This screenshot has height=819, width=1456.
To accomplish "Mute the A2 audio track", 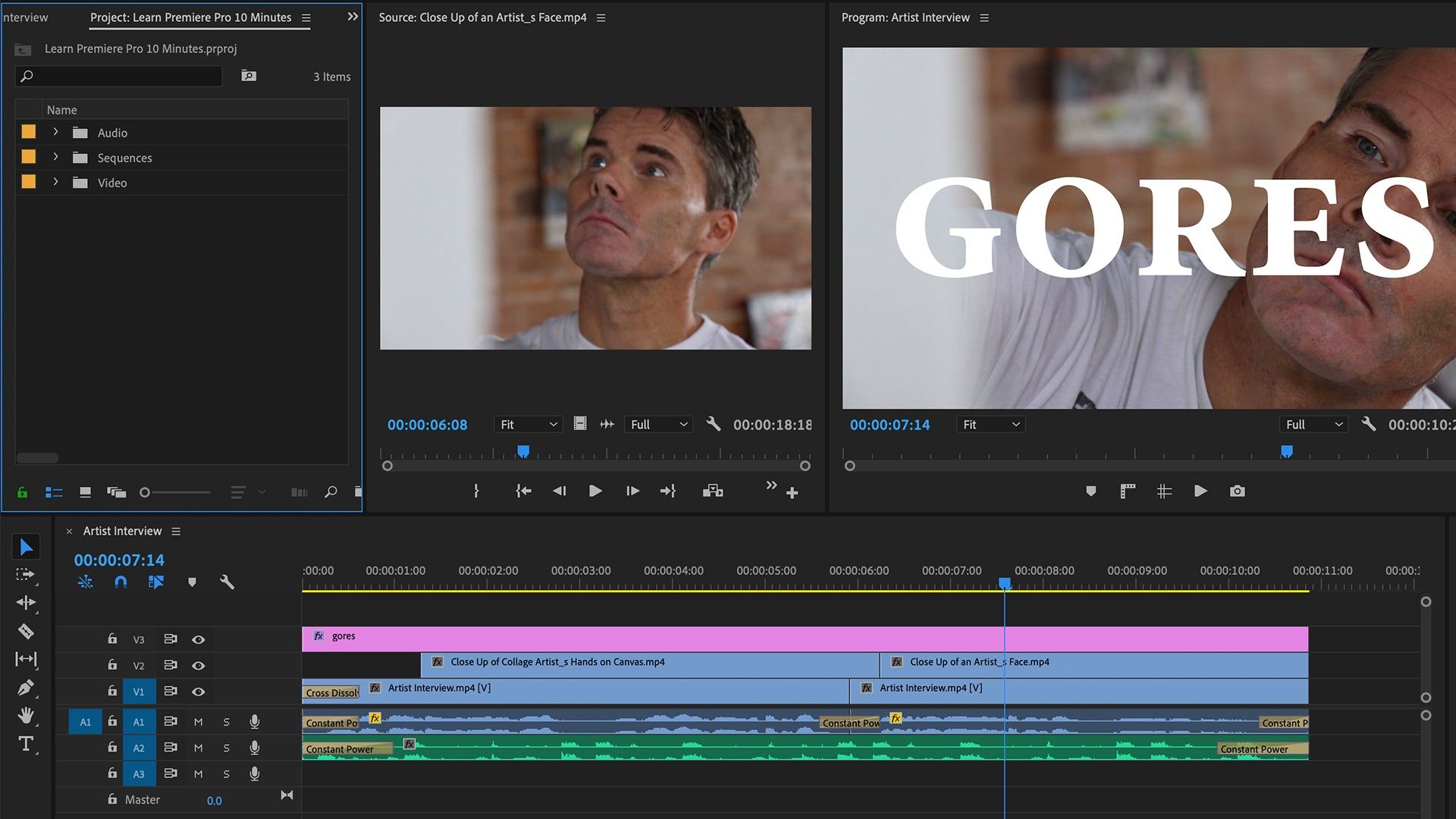I will coord(198,748).
